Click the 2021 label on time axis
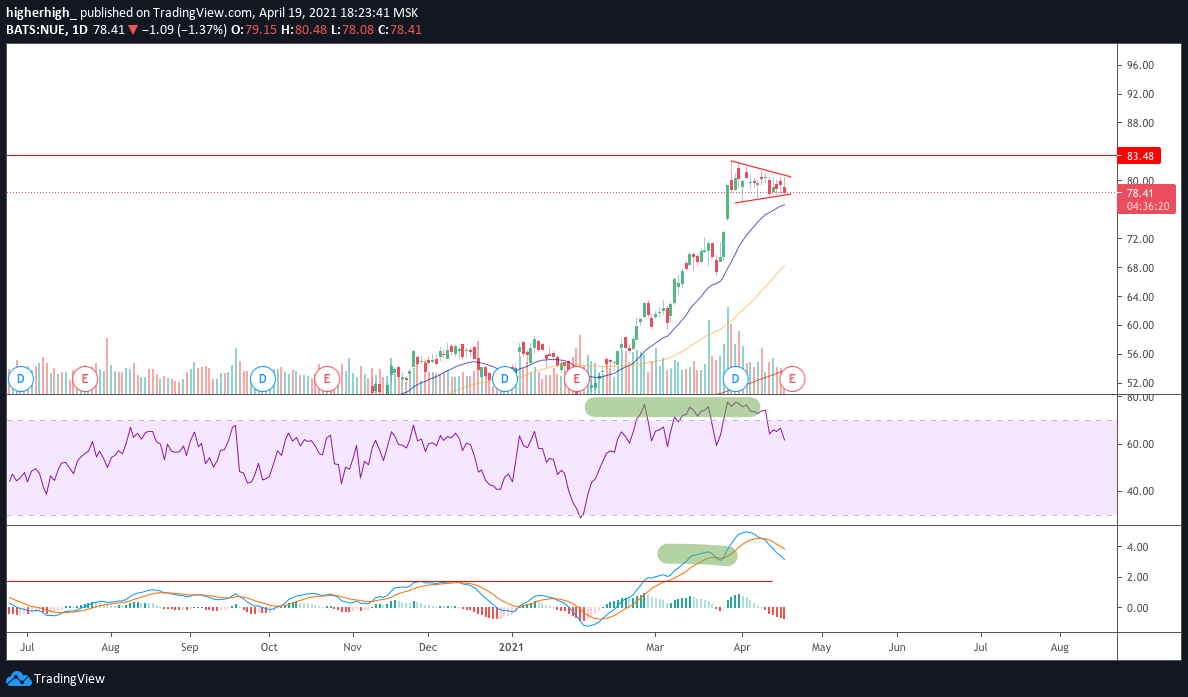This screenshot has height=697, width=1188. pyautogui.click(x=511, y=648)
